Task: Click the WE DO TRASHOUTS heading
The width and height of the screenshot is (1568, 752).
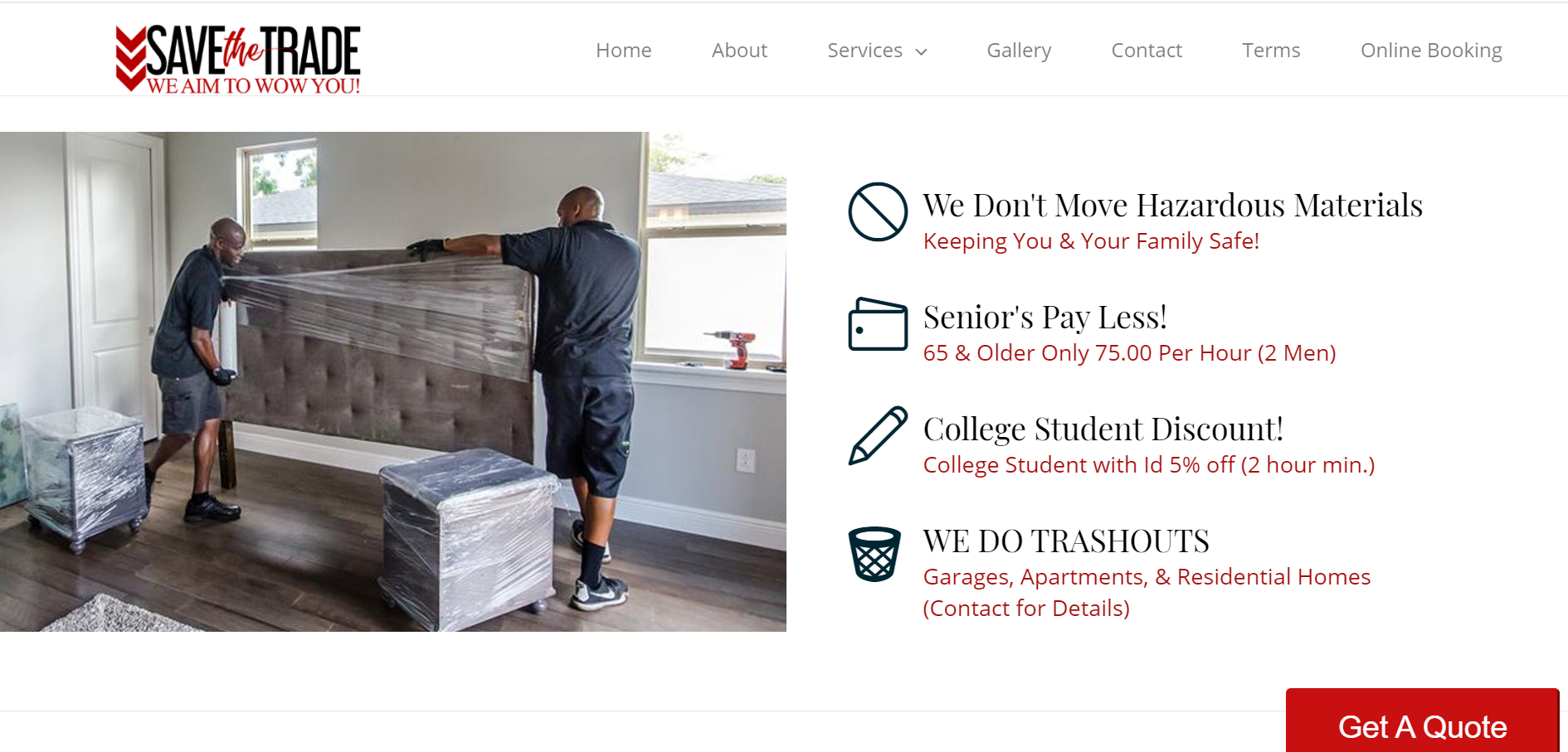Action: pos(1066,541)
